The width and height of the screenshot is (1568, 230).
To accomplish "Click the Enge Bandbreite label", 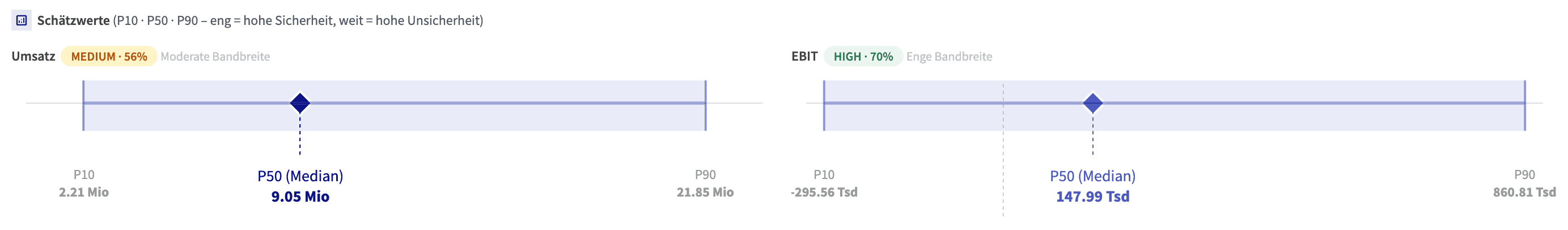I will pyautogui.click(x=949, y=57).
